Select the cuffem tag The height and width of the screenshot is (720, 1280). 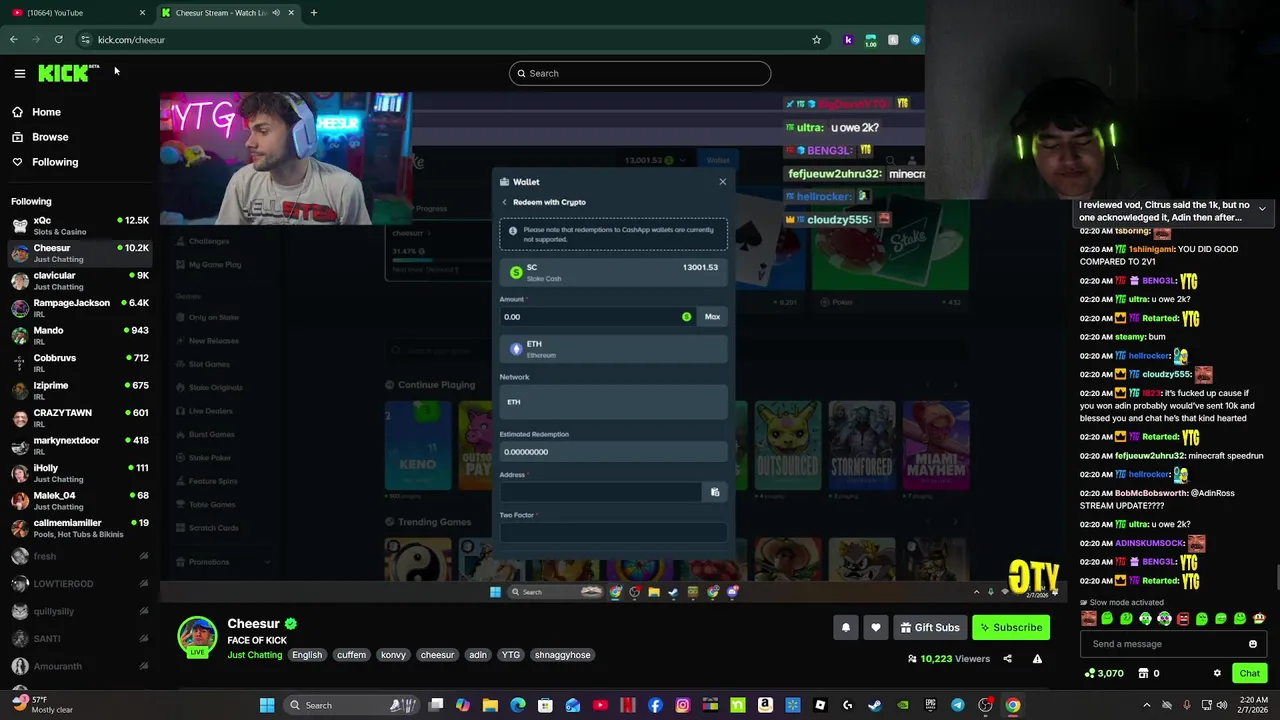pyautogui.click(x=351, y=655)
